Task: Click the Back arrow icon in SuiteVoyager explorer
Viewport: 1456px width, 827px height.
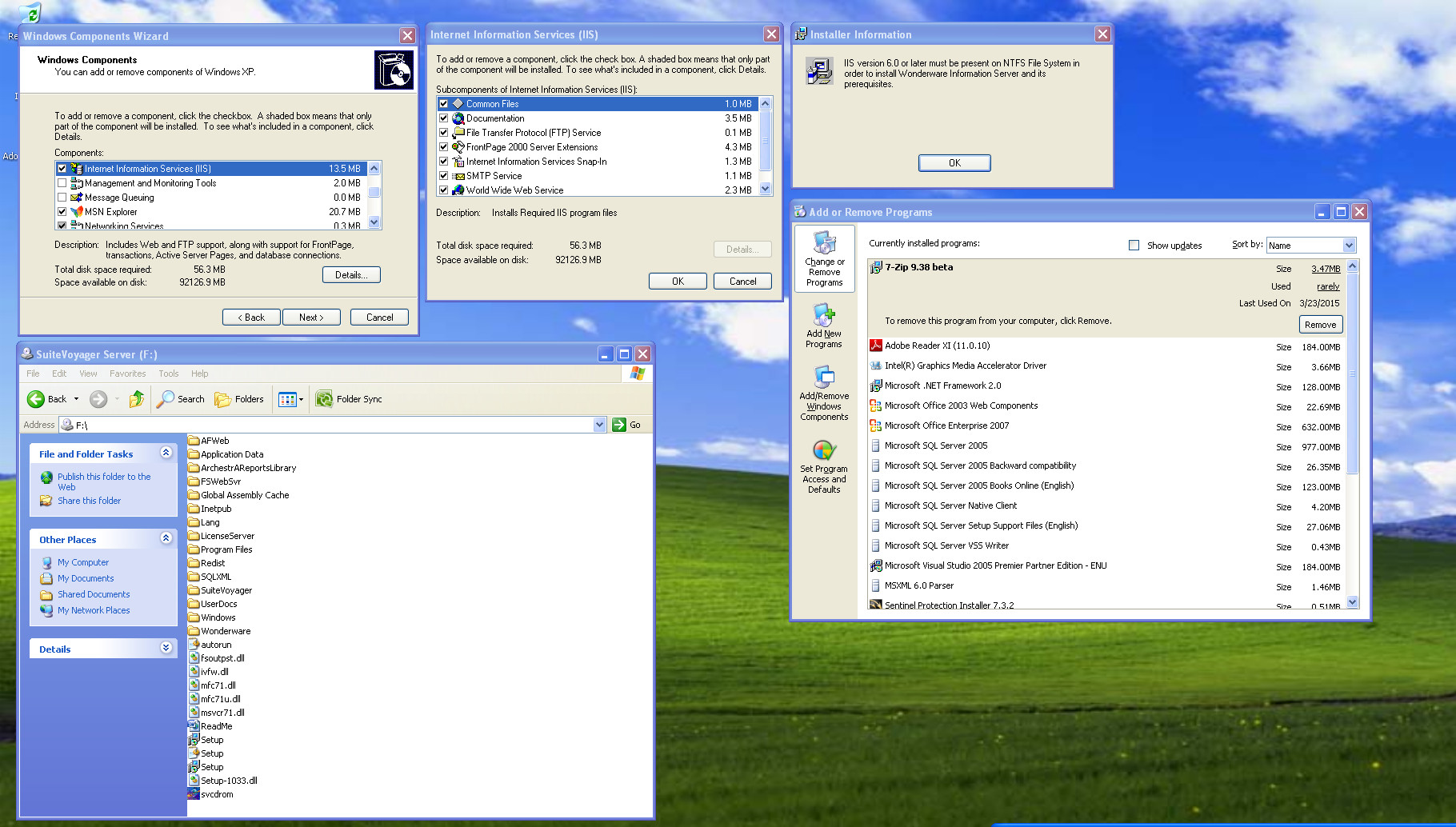Action: [36, 399]
